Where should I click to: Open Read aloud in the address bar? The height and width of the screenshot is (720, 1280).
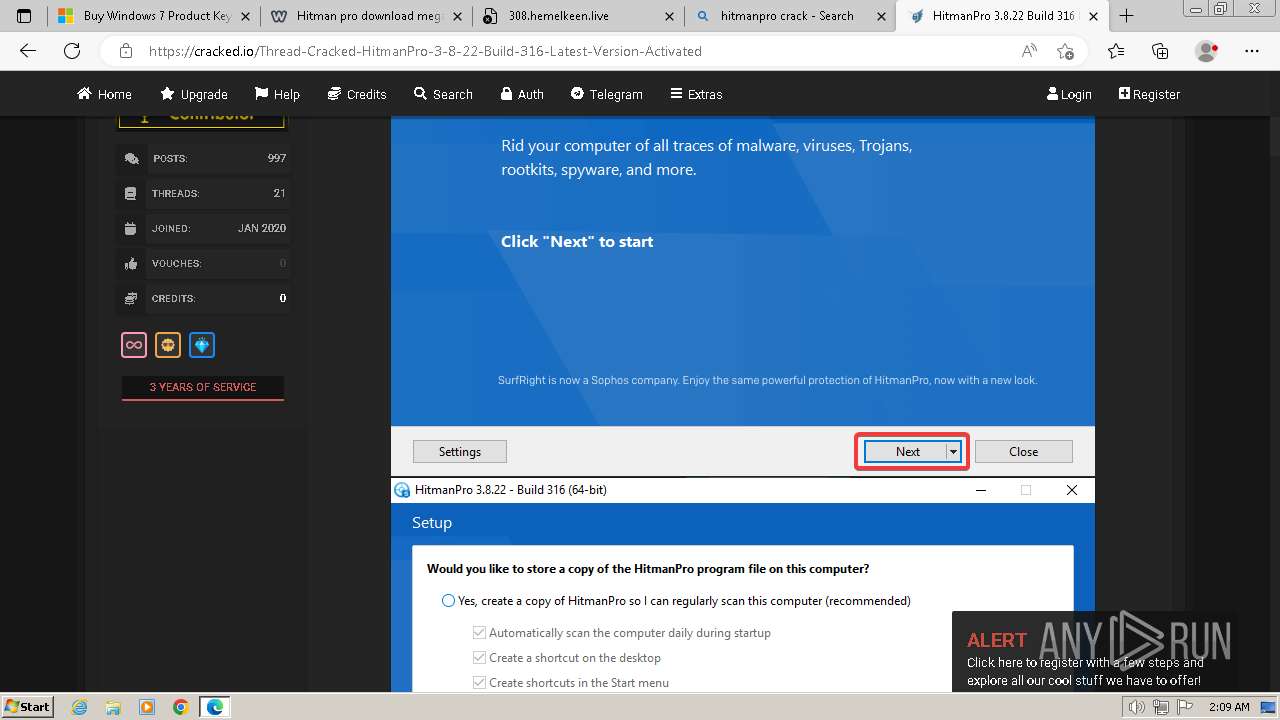pos(1029,51)
